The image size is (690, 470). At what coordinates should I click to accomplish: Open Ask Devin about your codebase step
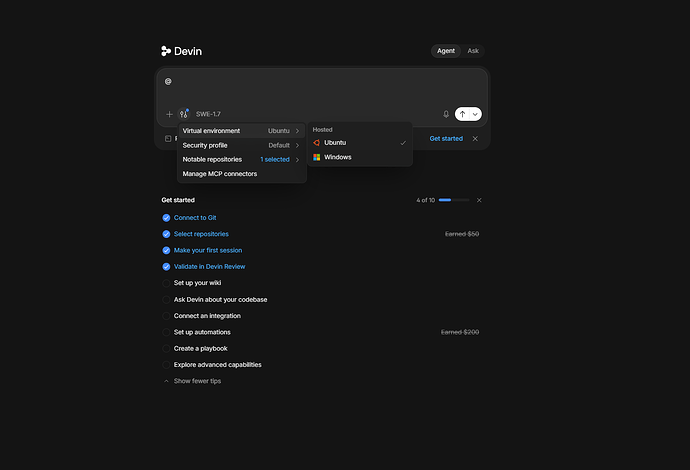click(220, 300)
